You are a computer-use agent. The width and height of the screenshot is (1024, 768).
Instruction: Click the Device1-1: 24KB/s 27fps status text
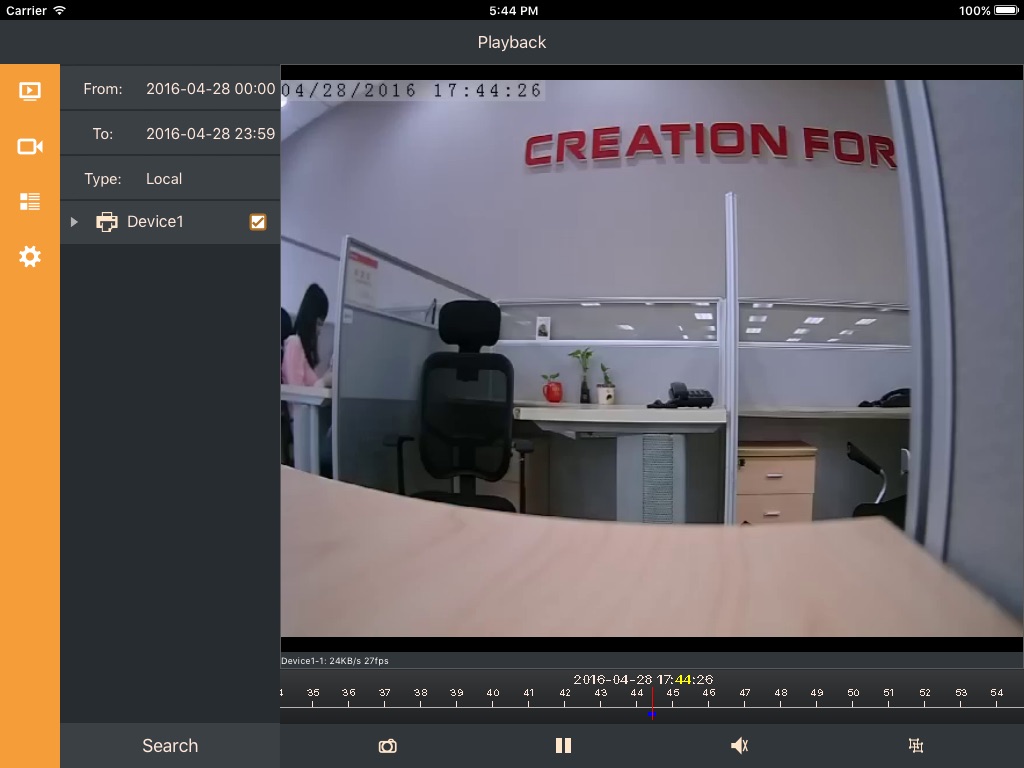pyautogui.click(x=334, y=661)
